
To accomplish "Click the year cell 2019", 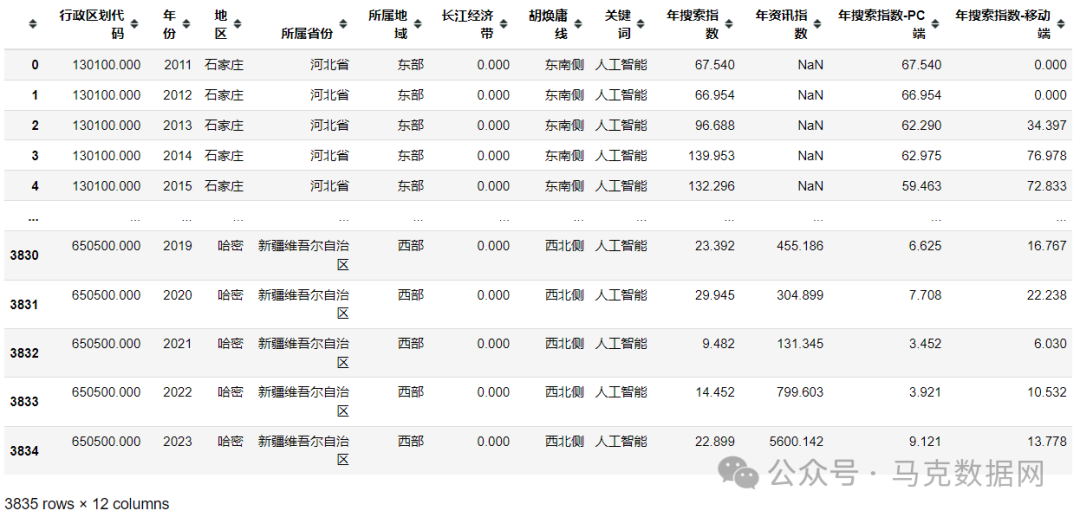I will tap(178, 246).
